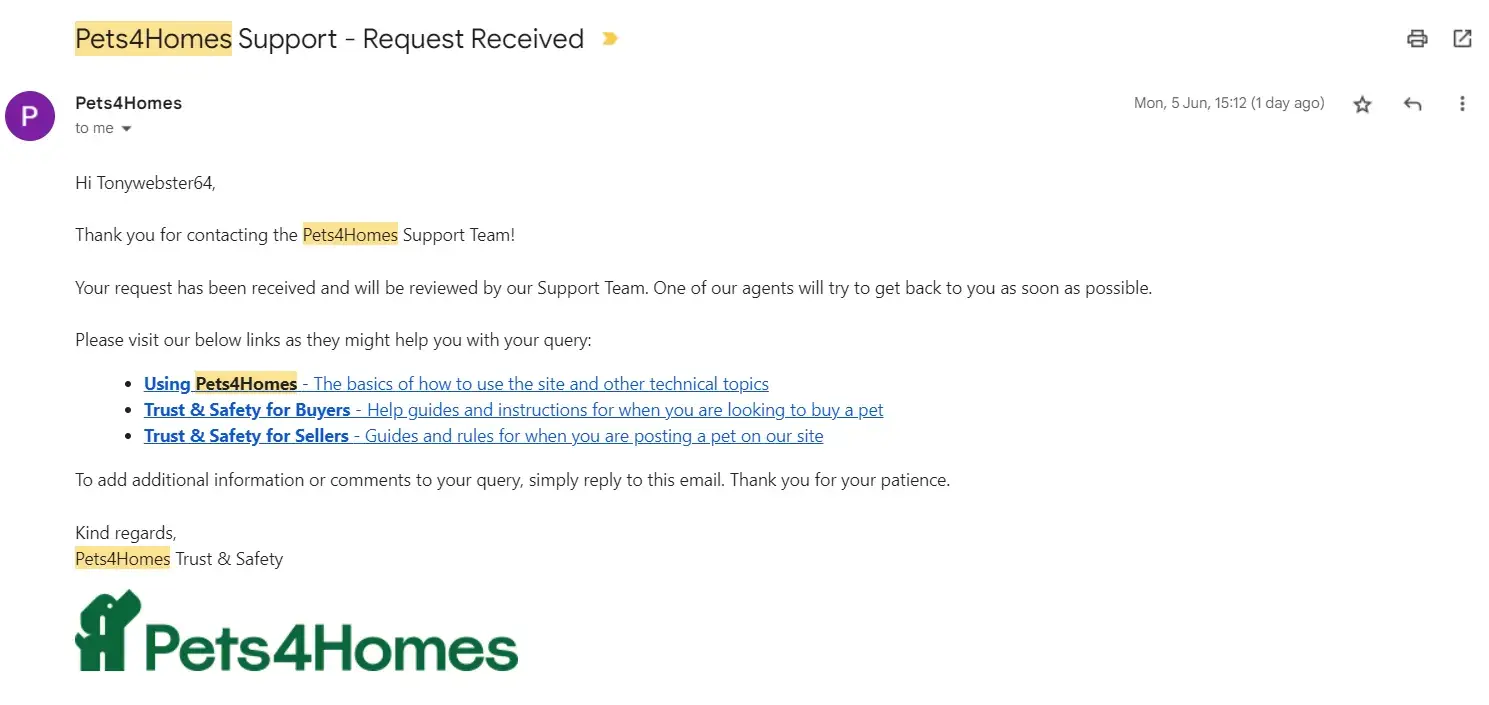Click highlighted Pets4Homes before 'Support Team!'
This screenshot has height=705, width=1489.
tap(350, 235)
